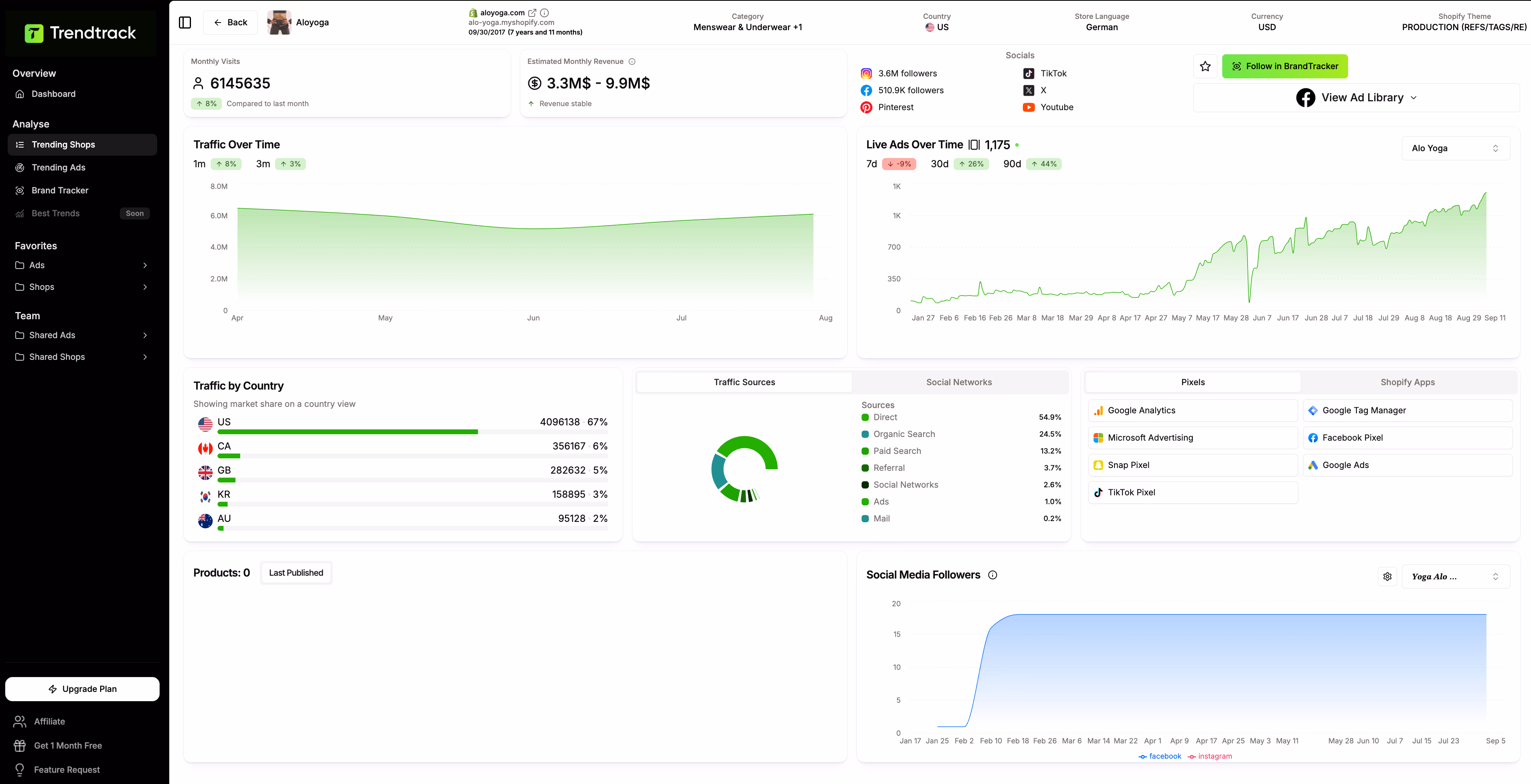Click the CA traffic share bar
Viewport: 1531px width, 784px height.
pos(413,456)
